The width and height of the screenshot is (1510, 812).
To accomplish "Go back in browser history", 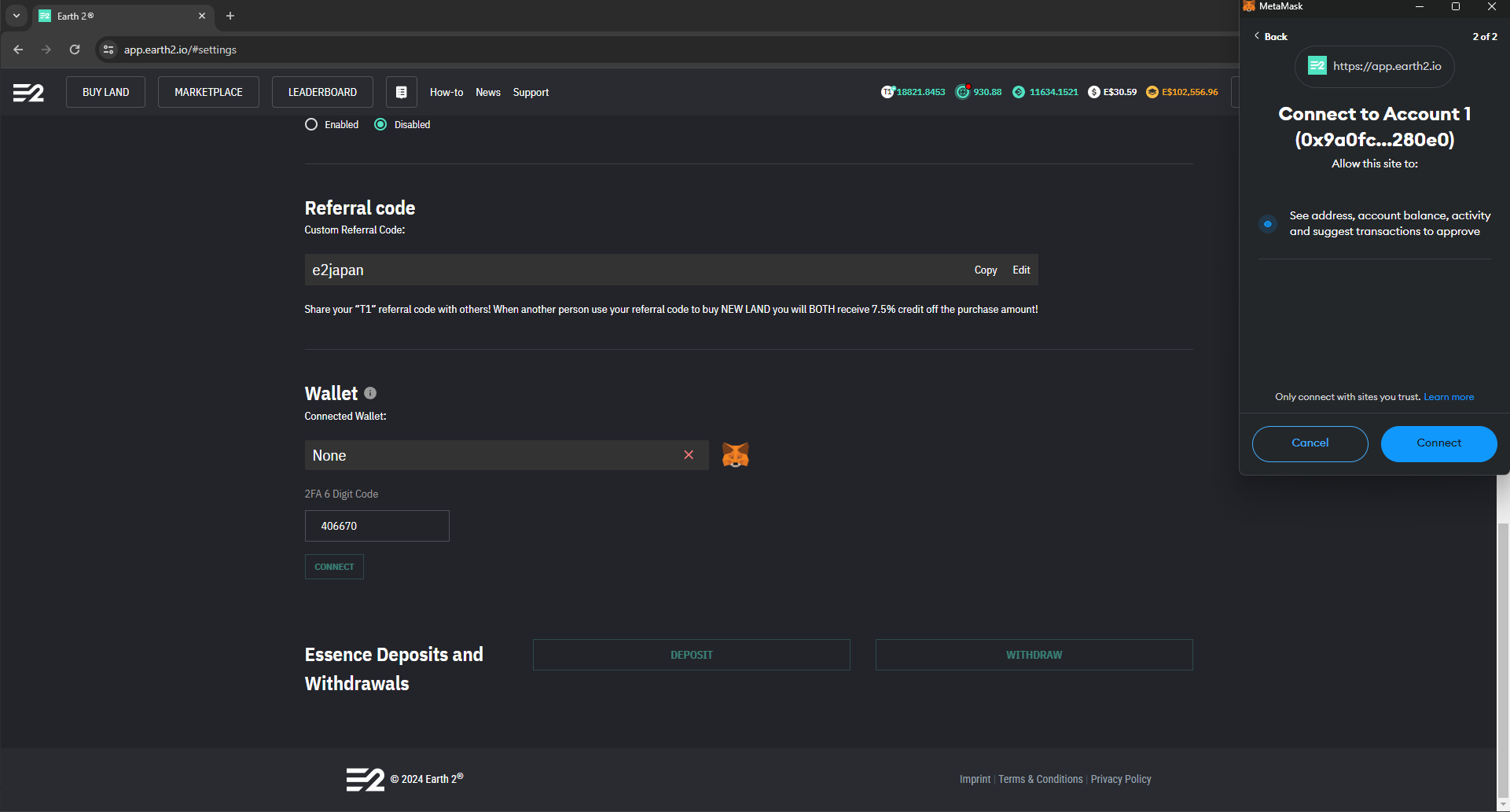I will point(18,50).
